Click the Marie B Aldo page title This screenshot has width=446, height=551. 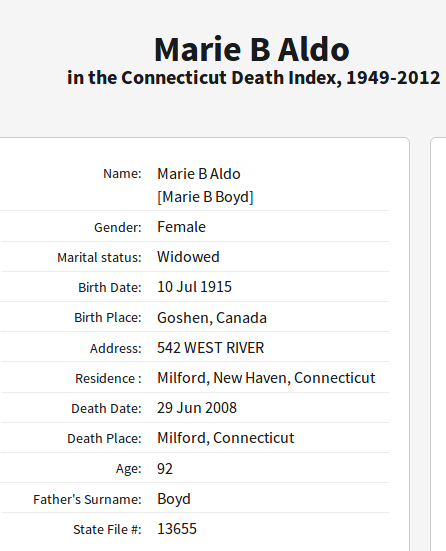[x=252, y=50]
